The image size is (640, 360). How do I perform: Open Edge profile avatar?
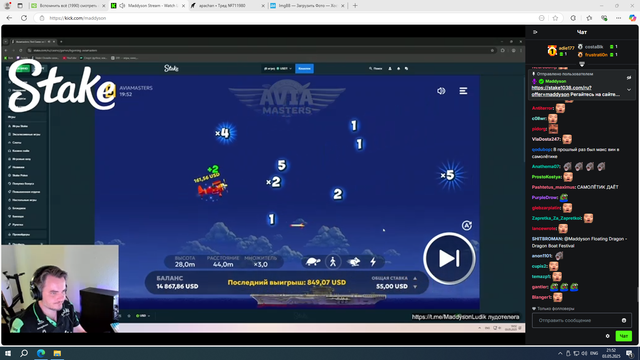coord(7,6)
